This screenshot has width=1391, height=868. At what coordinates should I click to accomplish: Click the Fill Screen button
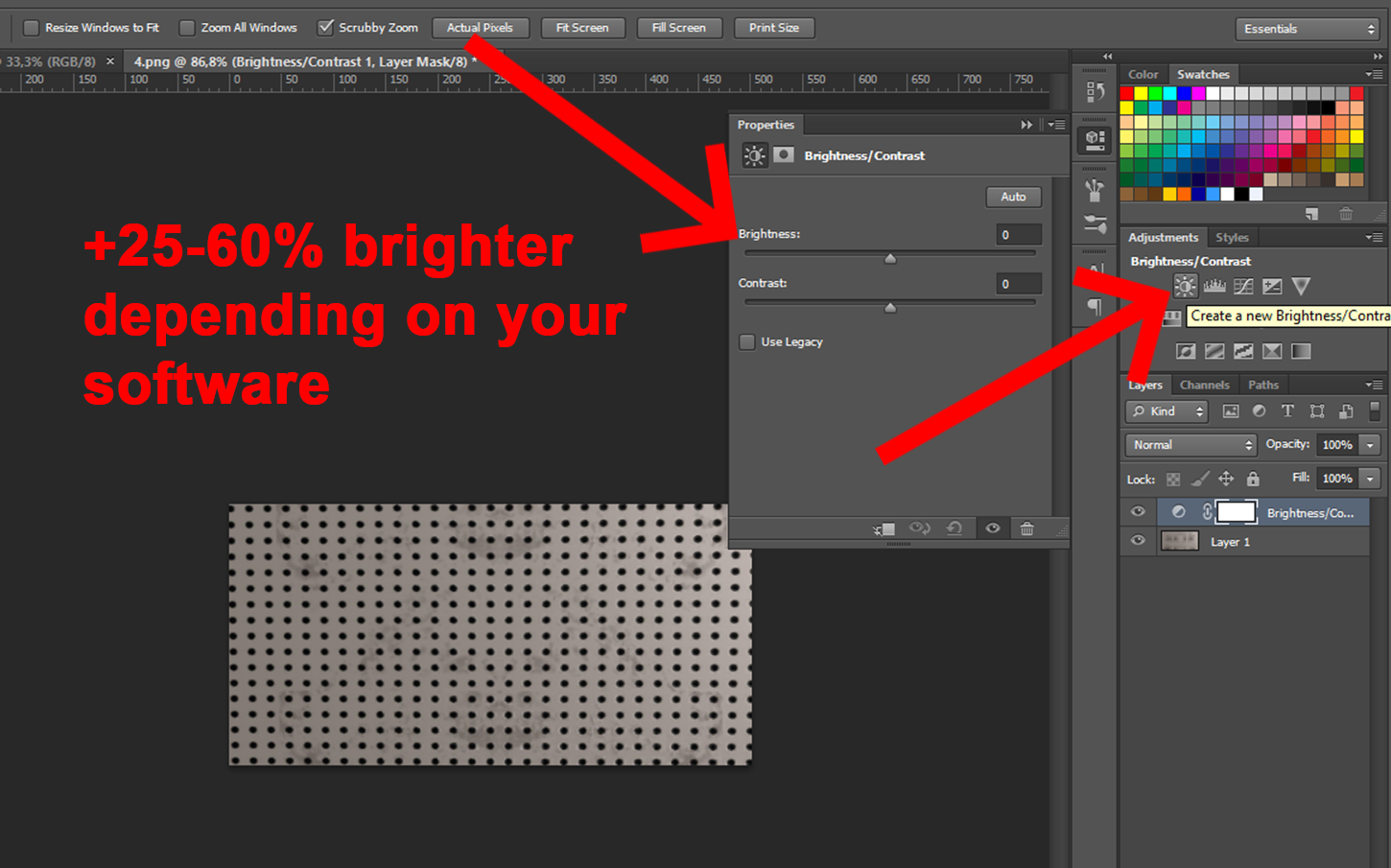click(678, 28)
